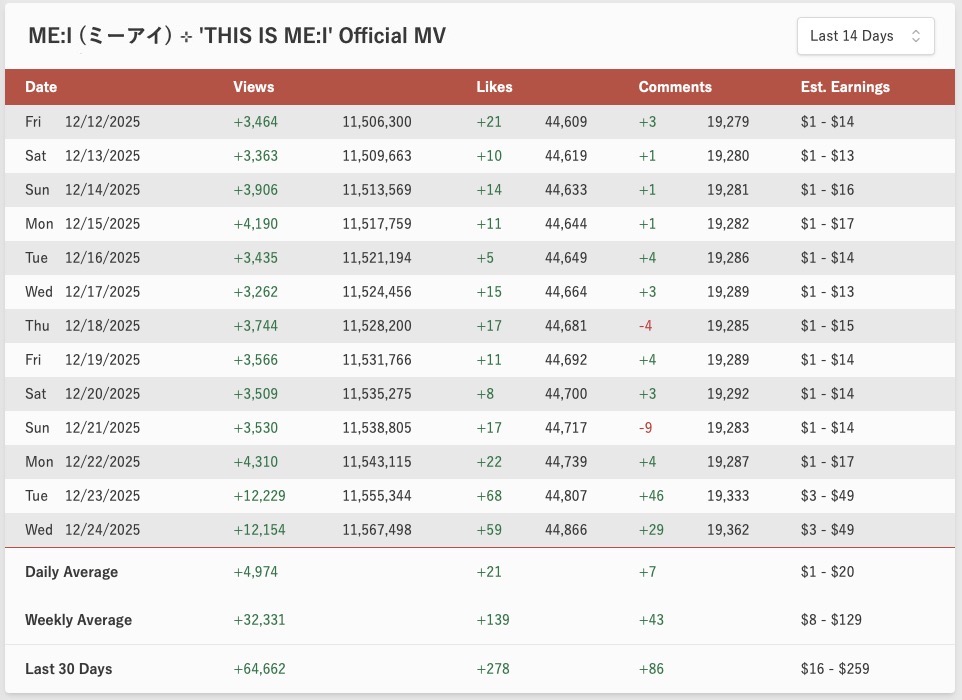Select the Fri 12/12/2025 date cell
The width and height of the screenshot is (962, 700).
(x=83, y=122)
